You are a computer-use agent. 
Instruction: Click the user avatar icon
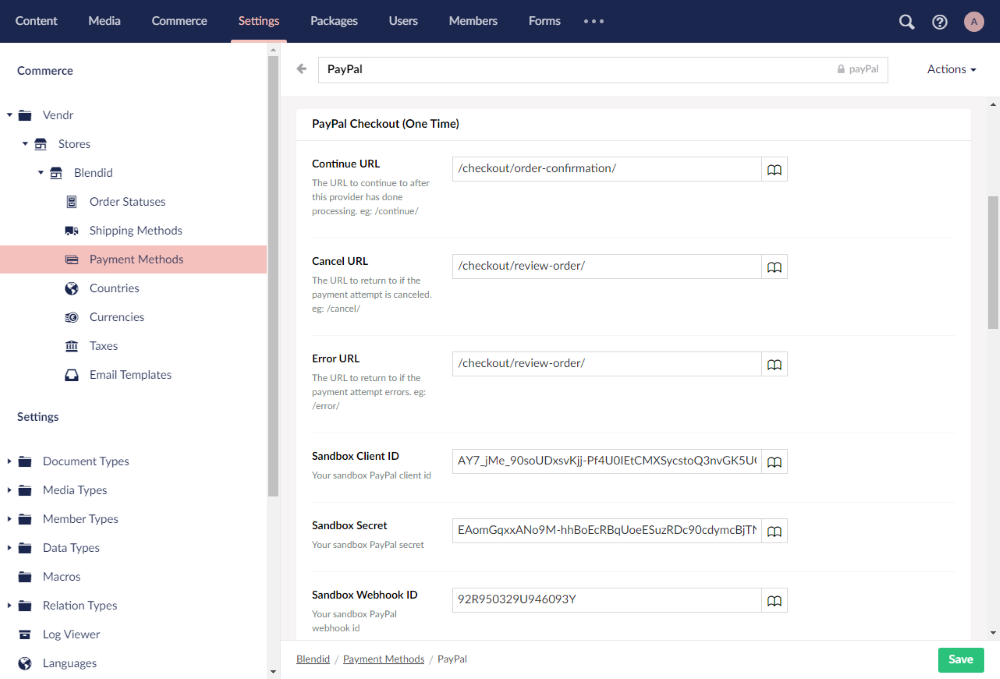click(x=974, y=22)
